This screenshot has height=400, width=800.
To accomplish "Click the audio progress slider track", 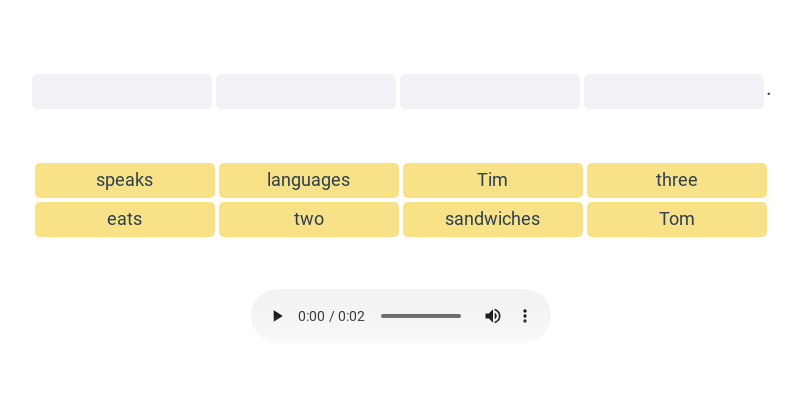I will coord(421,316).
